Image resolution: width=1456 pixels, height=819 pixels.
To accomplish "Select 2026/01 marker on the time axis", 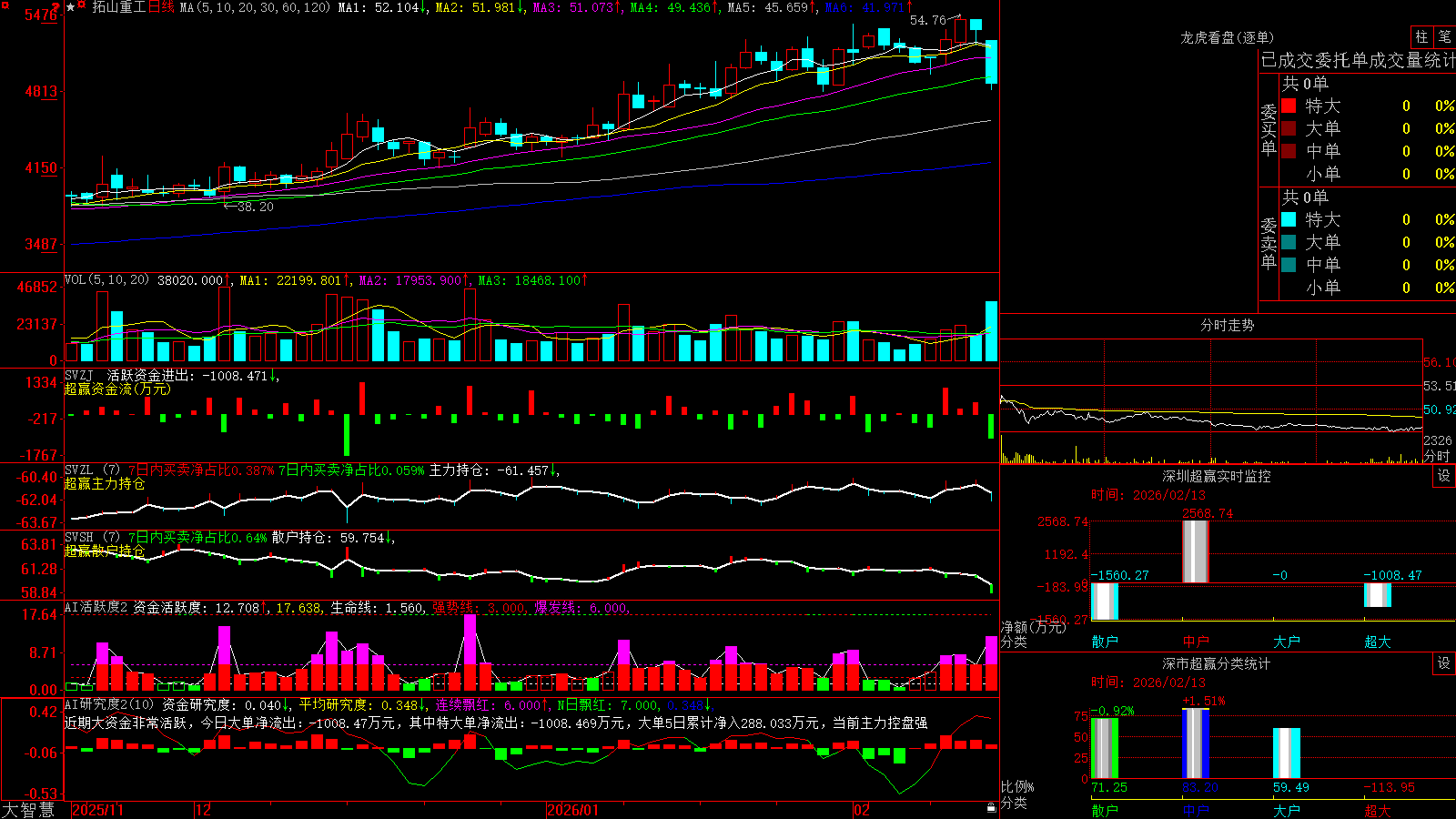I will click(x=573, y=810).
